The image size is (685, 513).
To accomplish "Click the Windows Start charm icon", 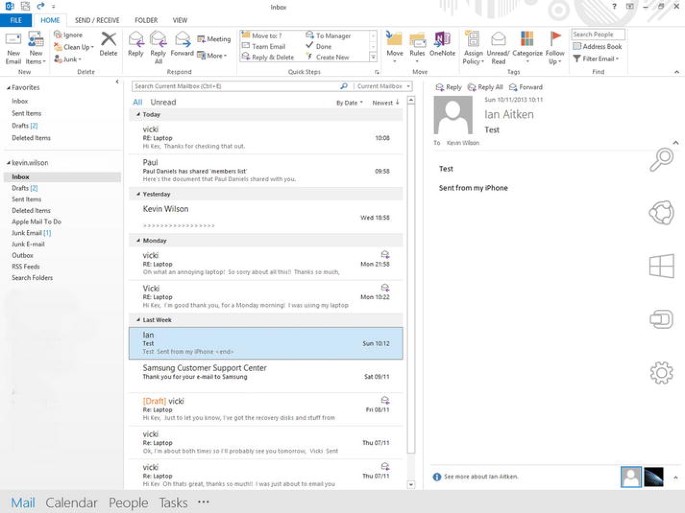I will pyautogui.click(x=661, y=266).
